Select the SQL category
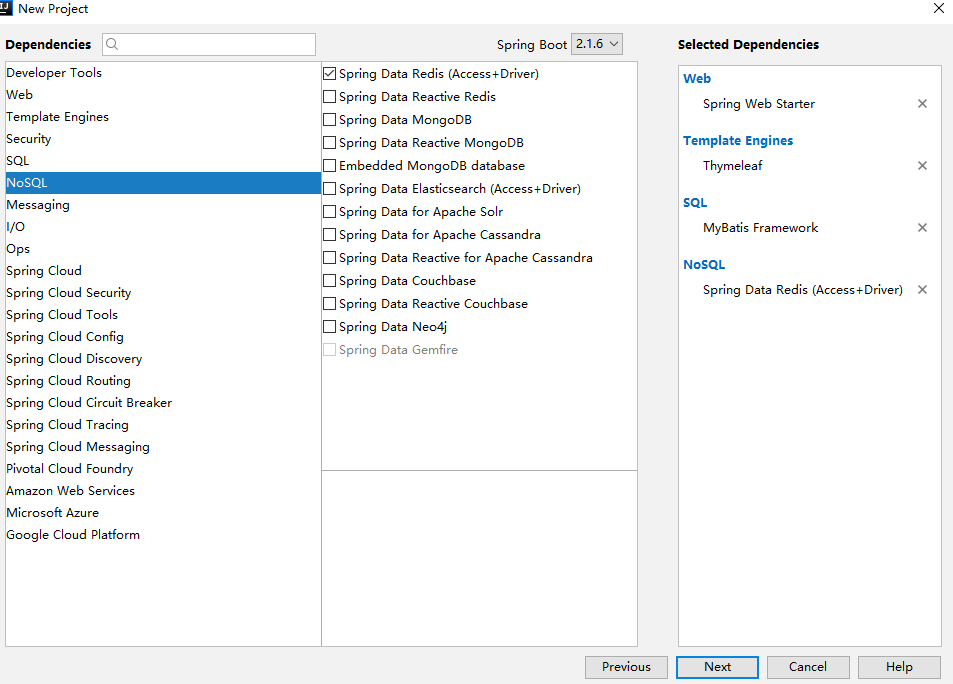Screen dimensions: 953x684 click(x=163, y=161)
